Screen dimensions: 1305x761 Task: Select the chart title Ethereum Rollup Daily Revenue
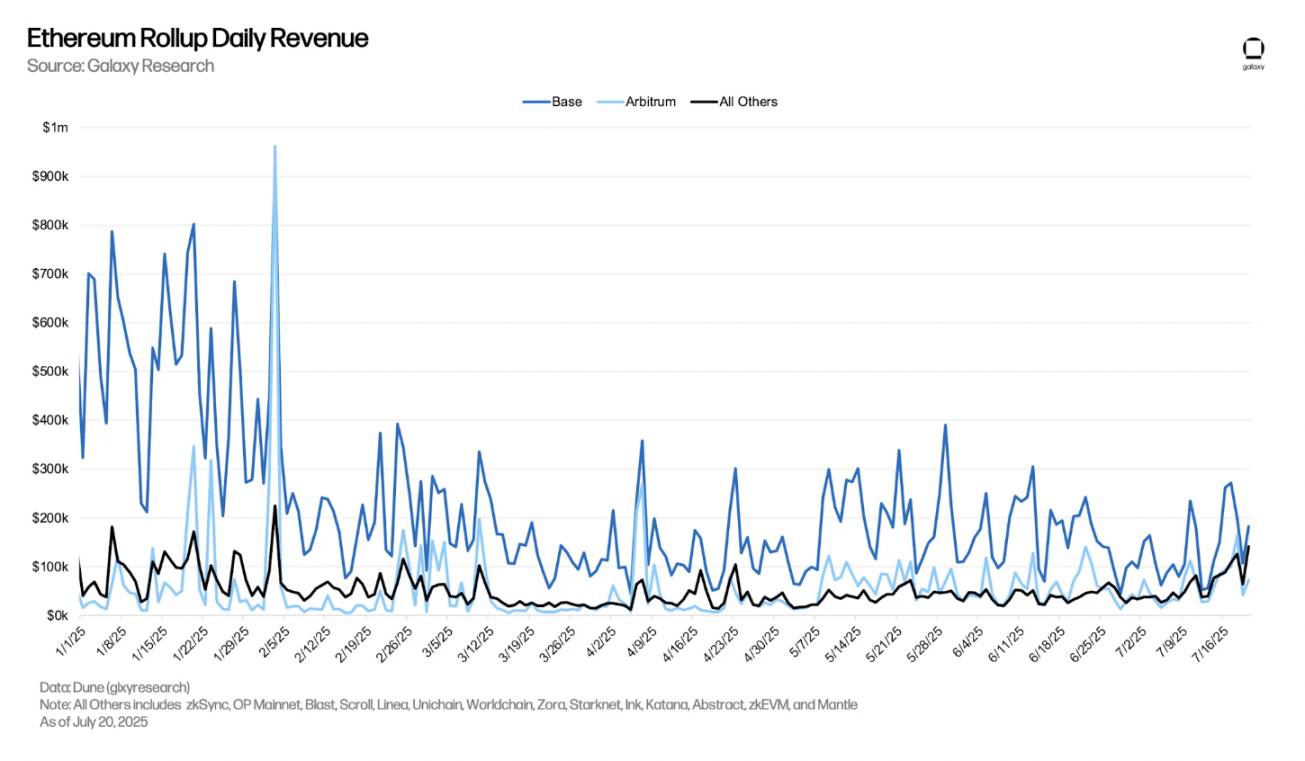coord(197,38)
